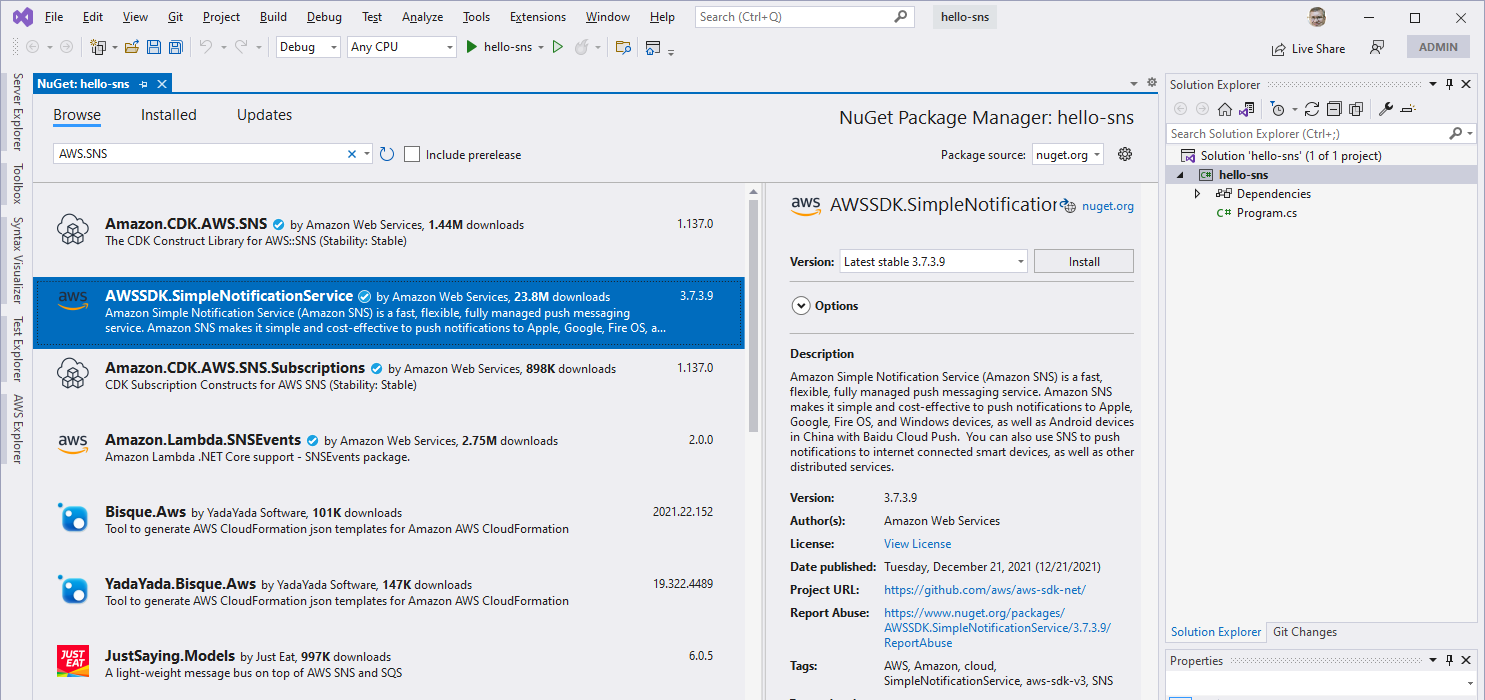This screenshot has width=1485, height=700.
Task: Collapse All in Solution Explorer
Action: click(1333, 109)
